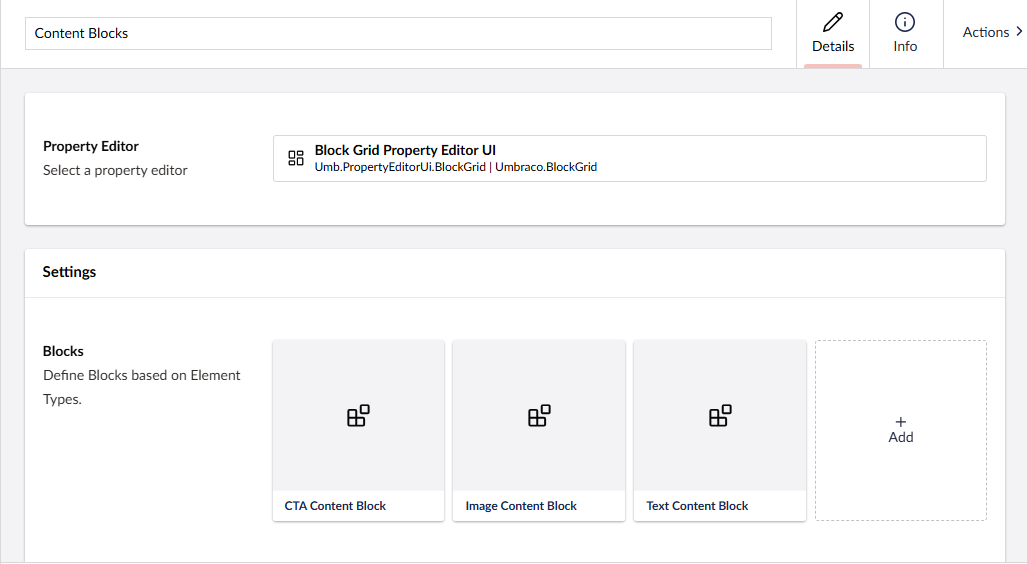Click the pencil icon on Details tab
The image size is (1027, 564).
pos(833,22)
